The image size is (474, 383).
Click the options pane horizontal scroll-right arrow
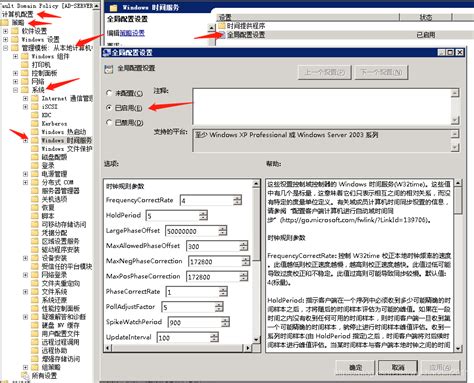pyautogui.click(x=248, y=348)
